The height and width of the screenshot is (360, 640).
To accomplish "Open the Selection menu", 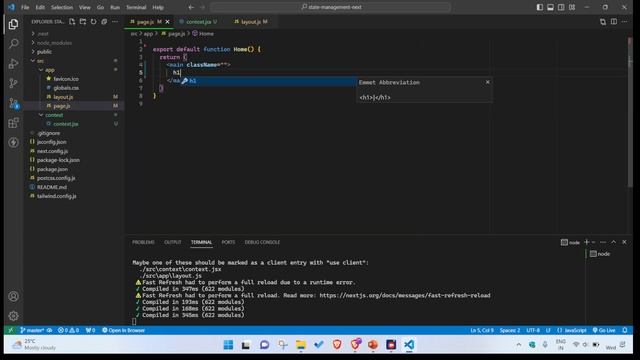I will pos(62,7).
